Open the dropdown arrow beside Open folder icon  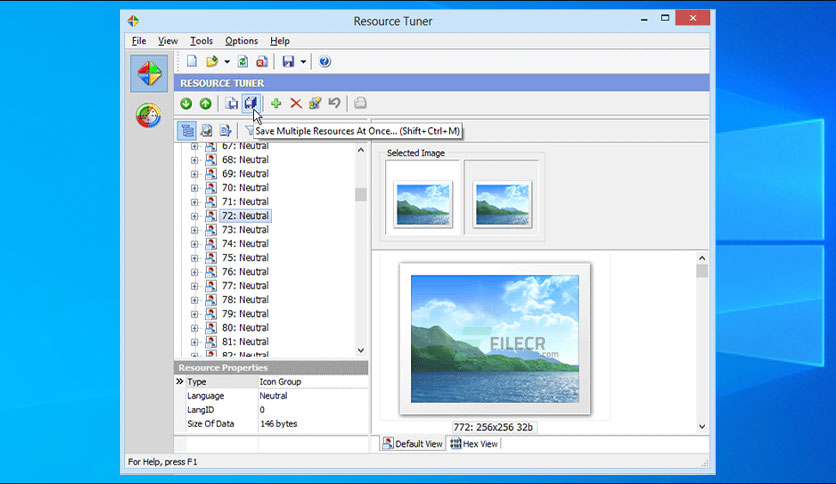pos(227,62)
